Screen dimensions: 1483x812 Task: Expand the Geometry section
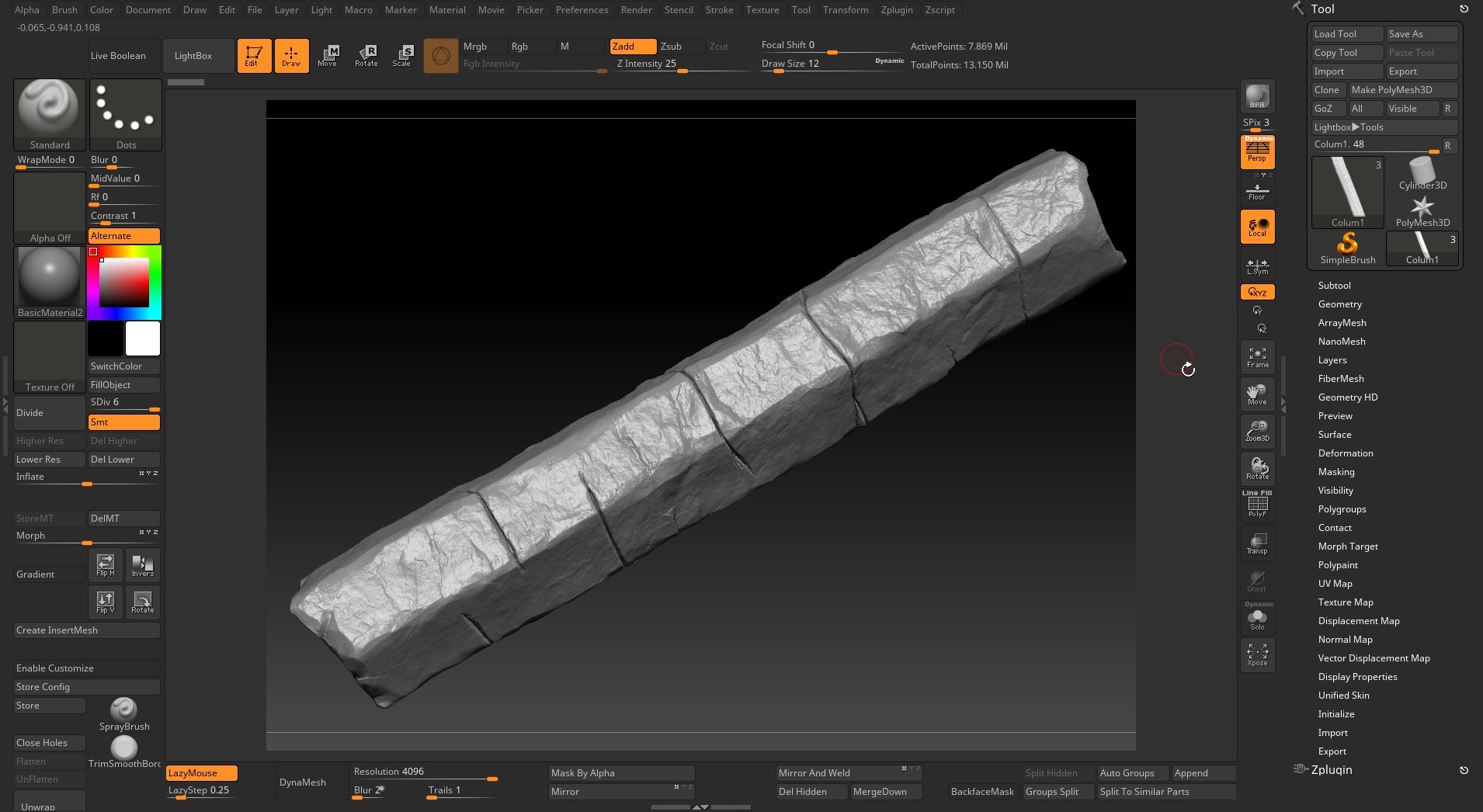[1339, 304]
